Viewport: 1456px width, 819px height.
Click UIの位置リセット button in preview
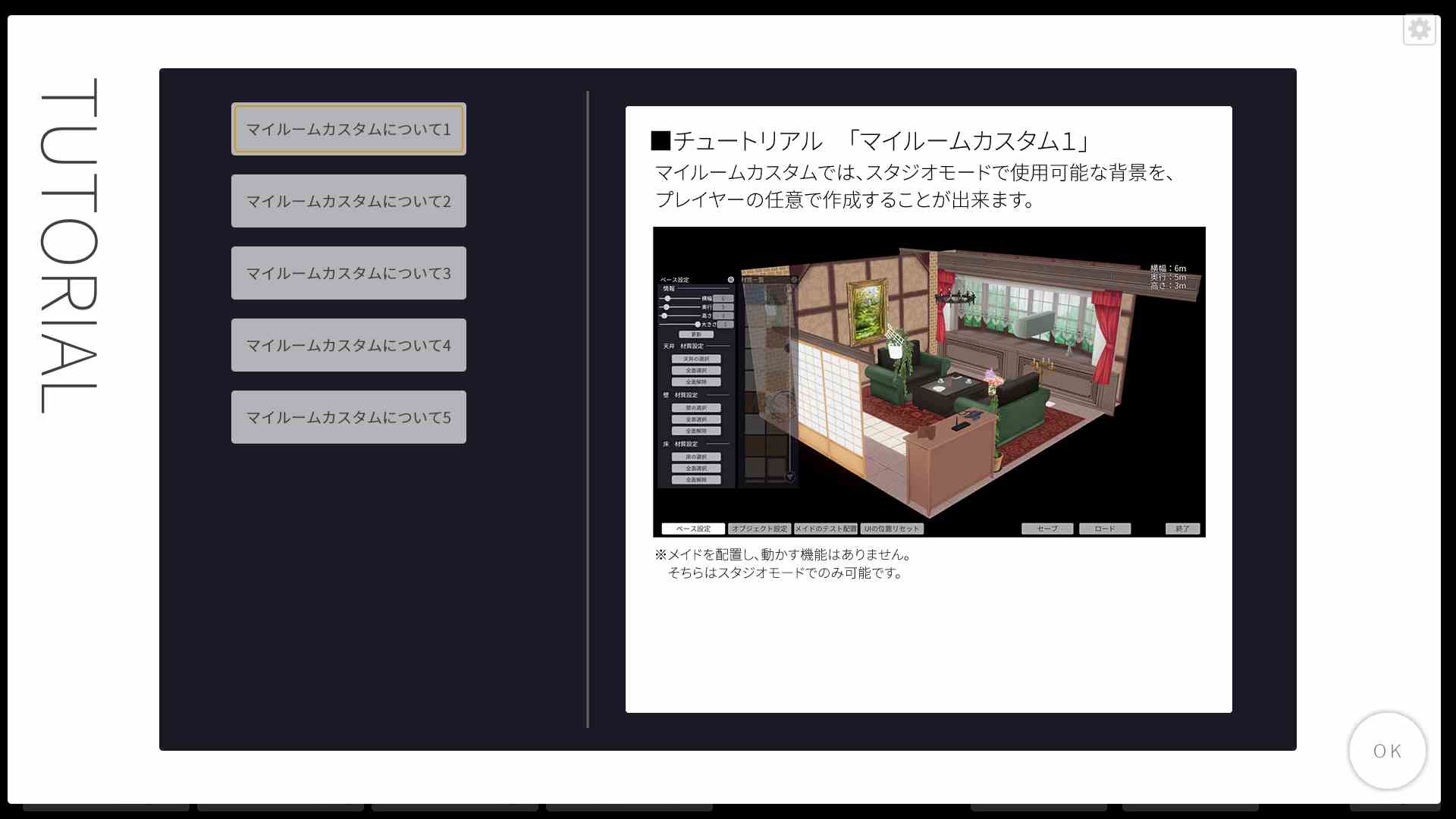[x=891, y=529]
